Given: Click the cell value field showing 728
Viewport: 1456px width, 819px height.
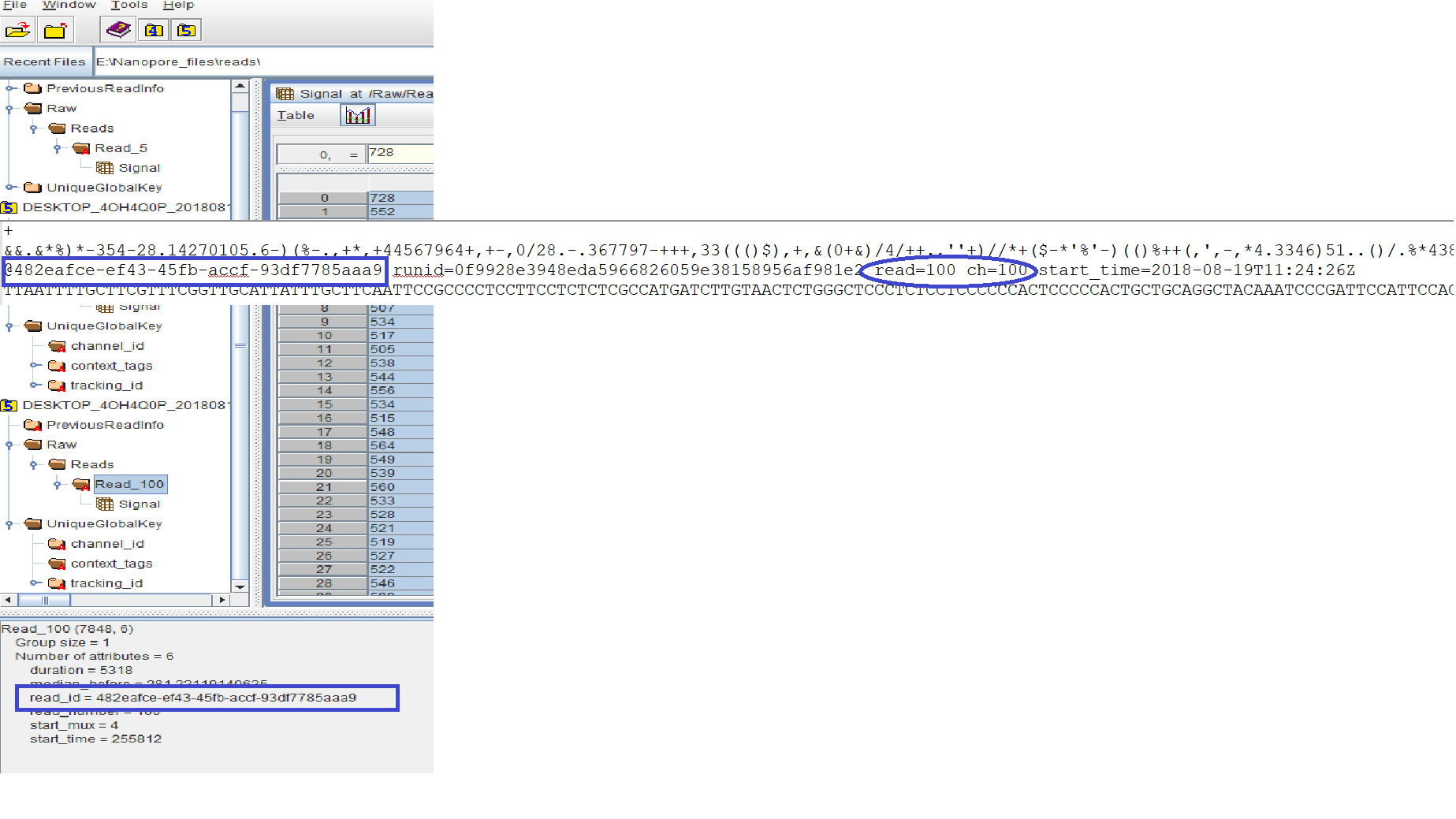Looking at the screenshot, I should click(402, 153).
